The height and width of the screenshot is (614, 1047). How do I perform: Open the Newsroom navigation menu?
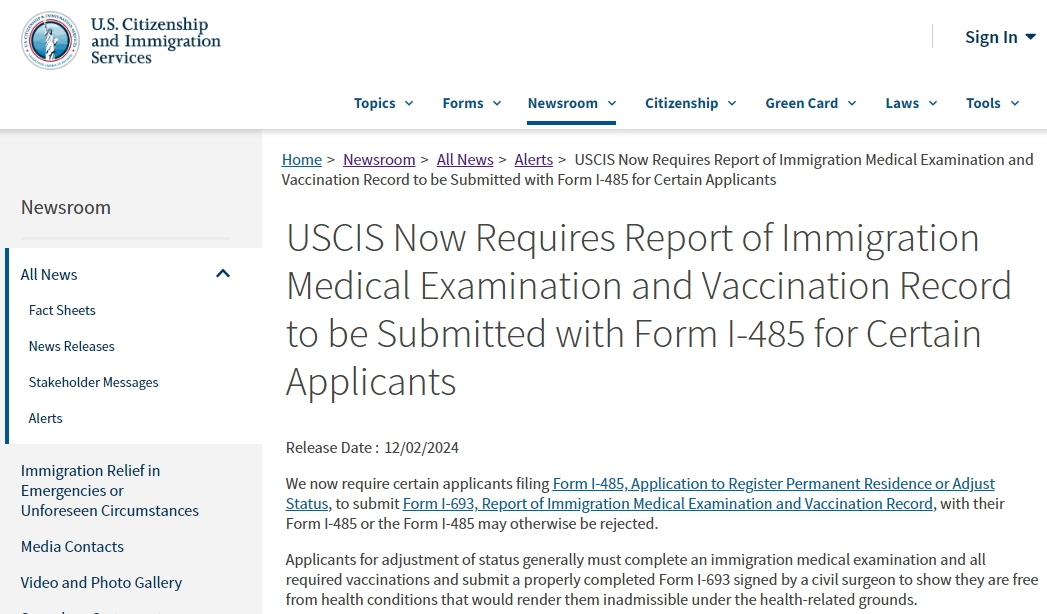[571, 103]
